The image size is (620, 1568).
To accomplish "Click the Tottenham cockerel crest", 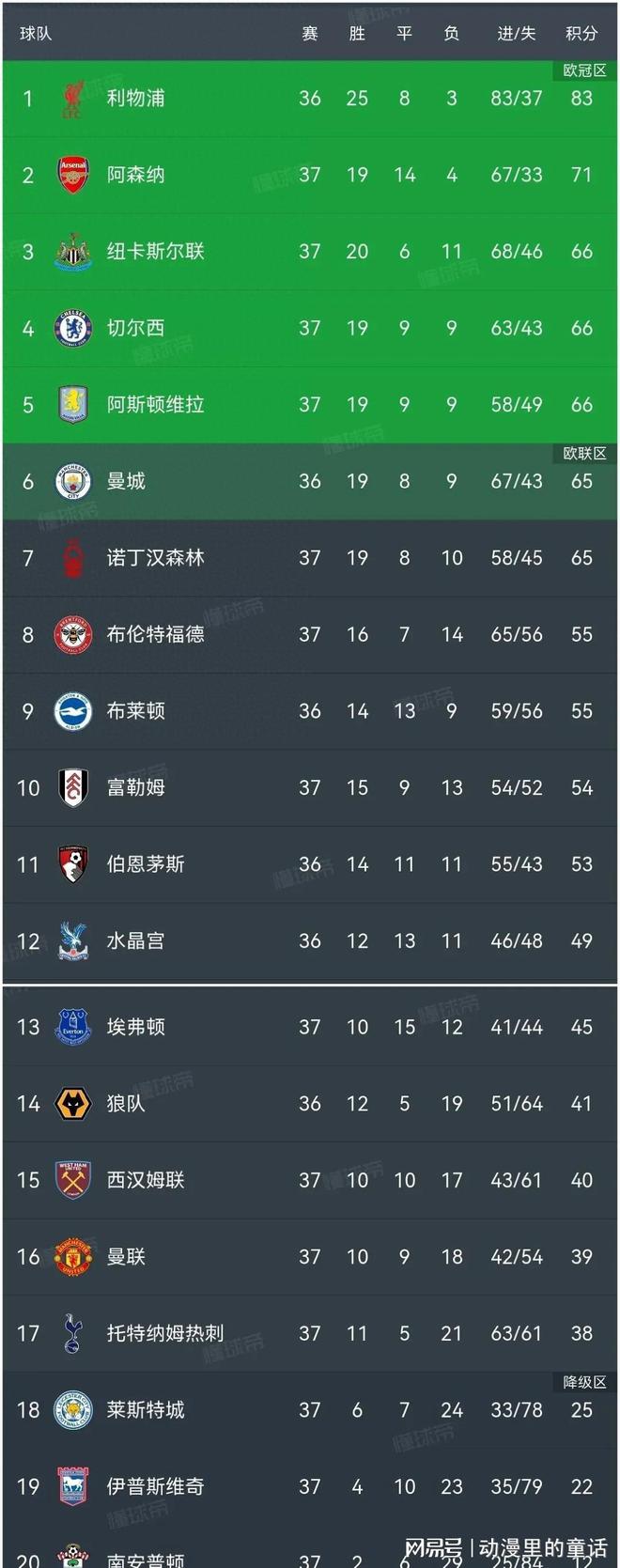I will [x=73, y=1333].
